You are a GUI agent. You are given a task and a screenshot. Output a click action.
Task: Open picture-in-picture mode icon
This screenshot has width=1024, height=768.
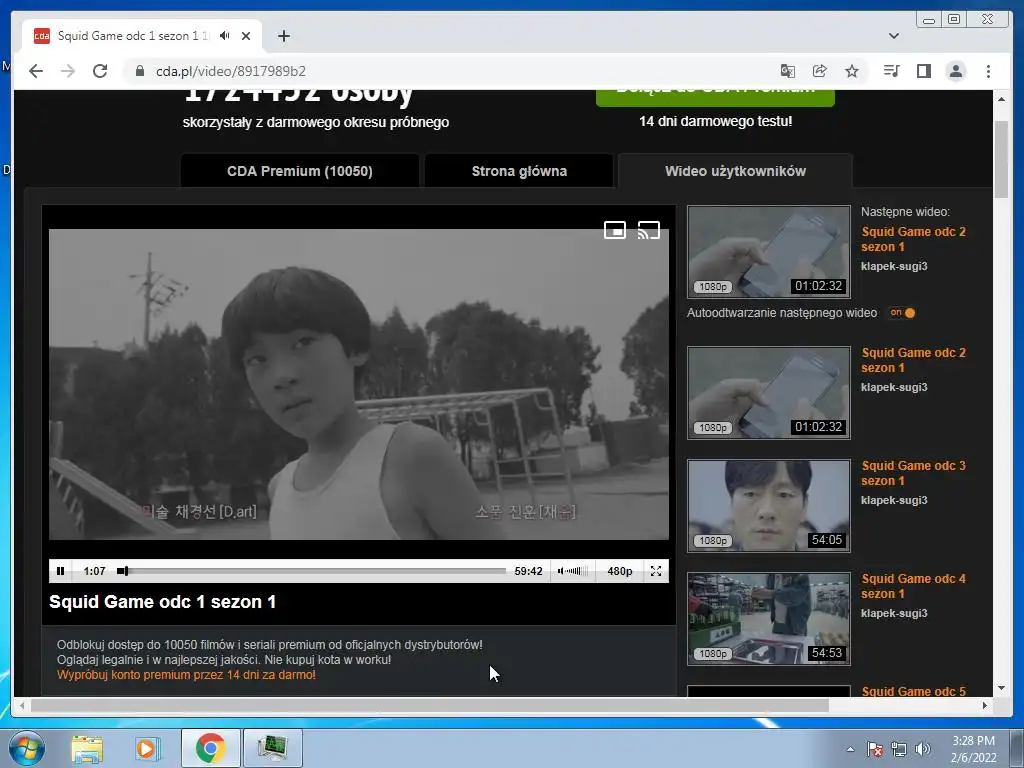615,230
